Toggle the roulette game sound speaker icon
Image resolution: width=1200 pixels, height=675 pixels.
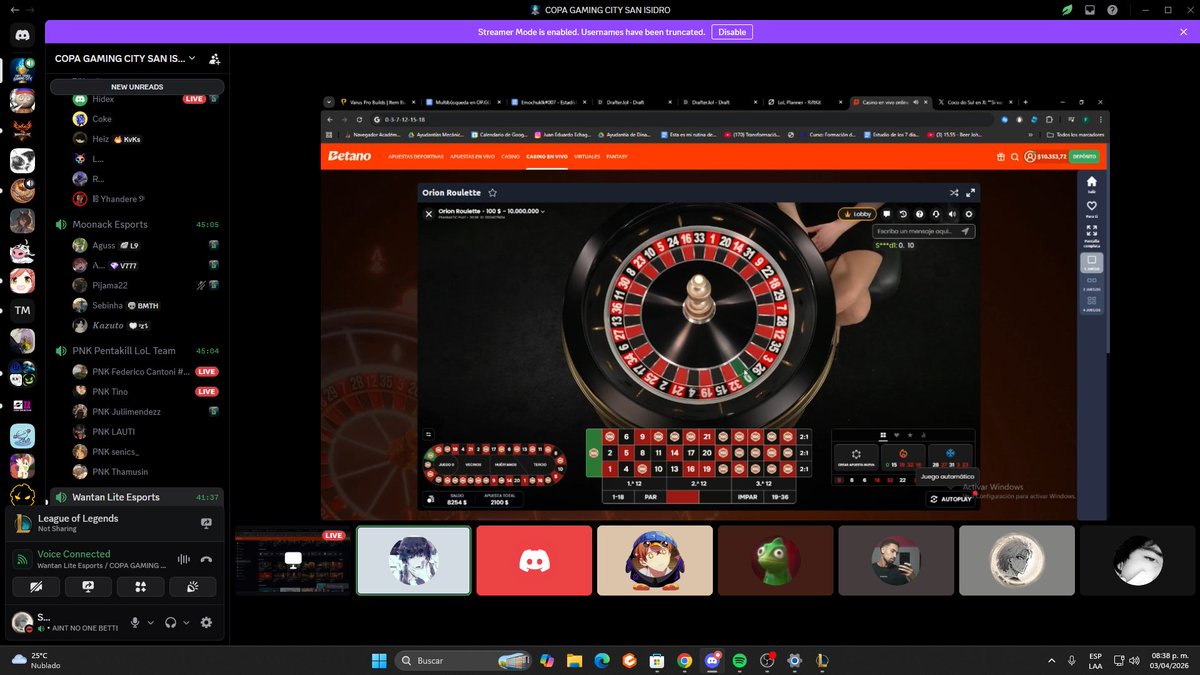click(x=952, y=214)
